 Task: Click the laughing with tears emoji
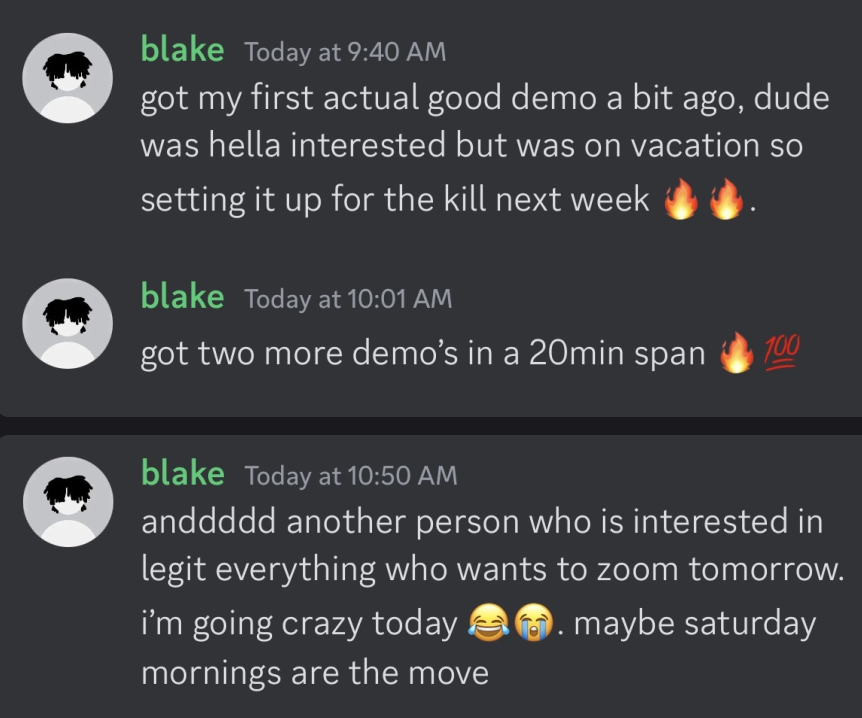click(x=488, y=625)
